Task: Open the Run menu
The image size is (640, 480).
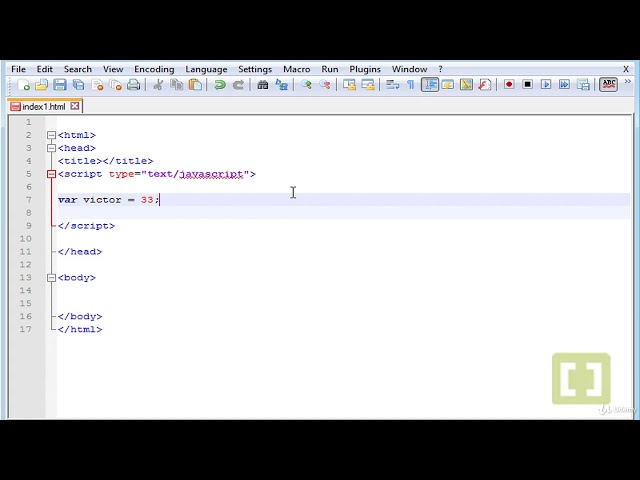Action: (330, 69)
